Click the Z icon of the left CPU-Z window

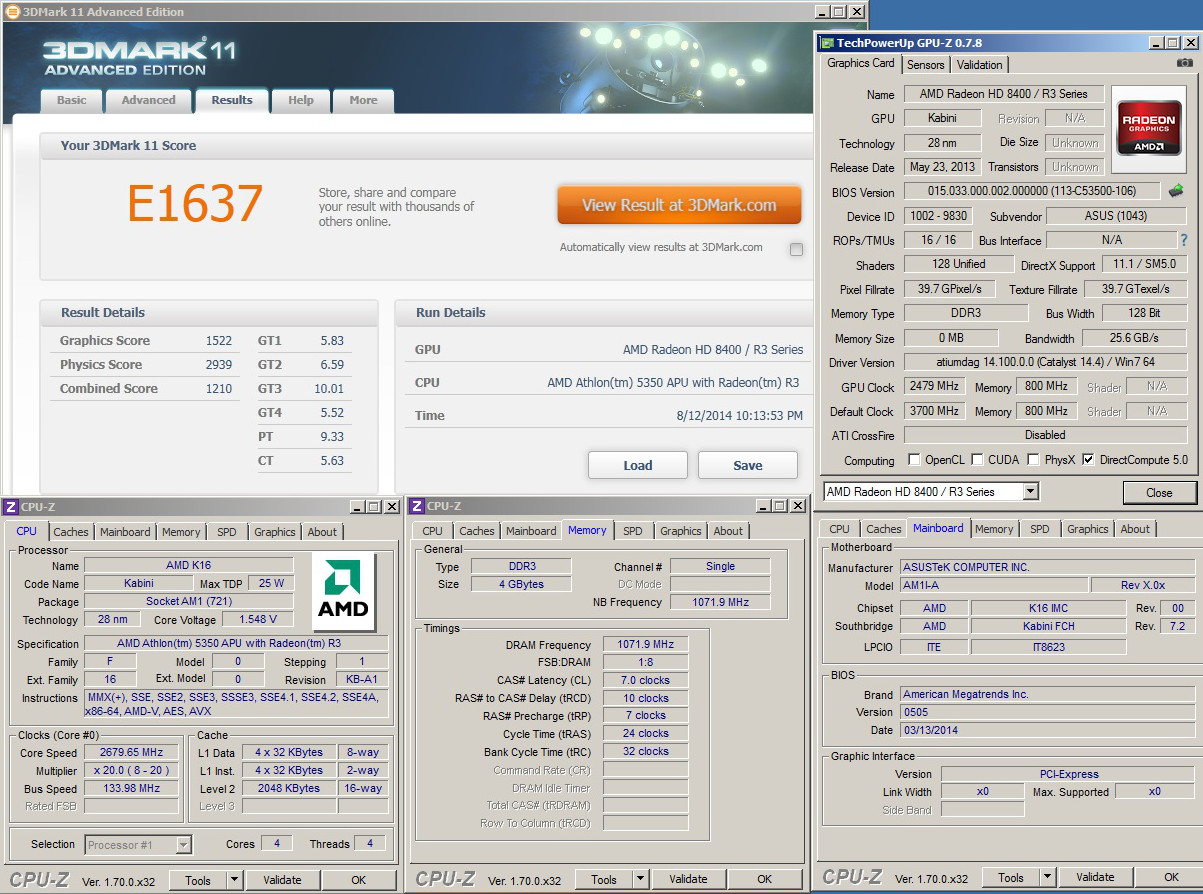(10, 506)
